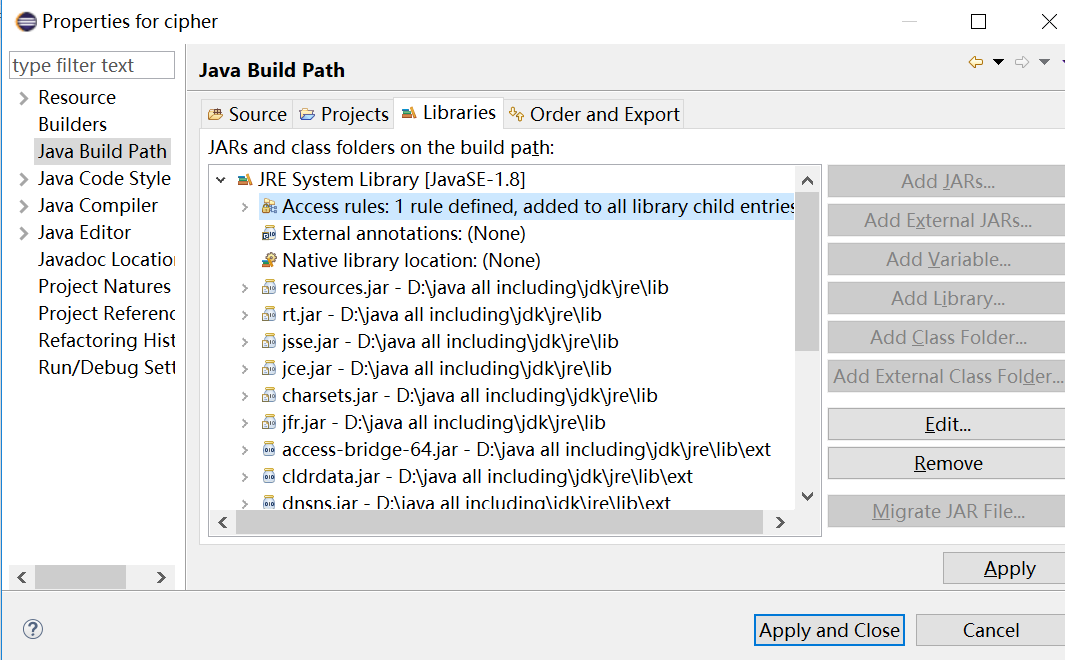Switch to the Source tab
Image resolution: width=1065 pixels, height=660 pixels.
click(x=247, y=114)
